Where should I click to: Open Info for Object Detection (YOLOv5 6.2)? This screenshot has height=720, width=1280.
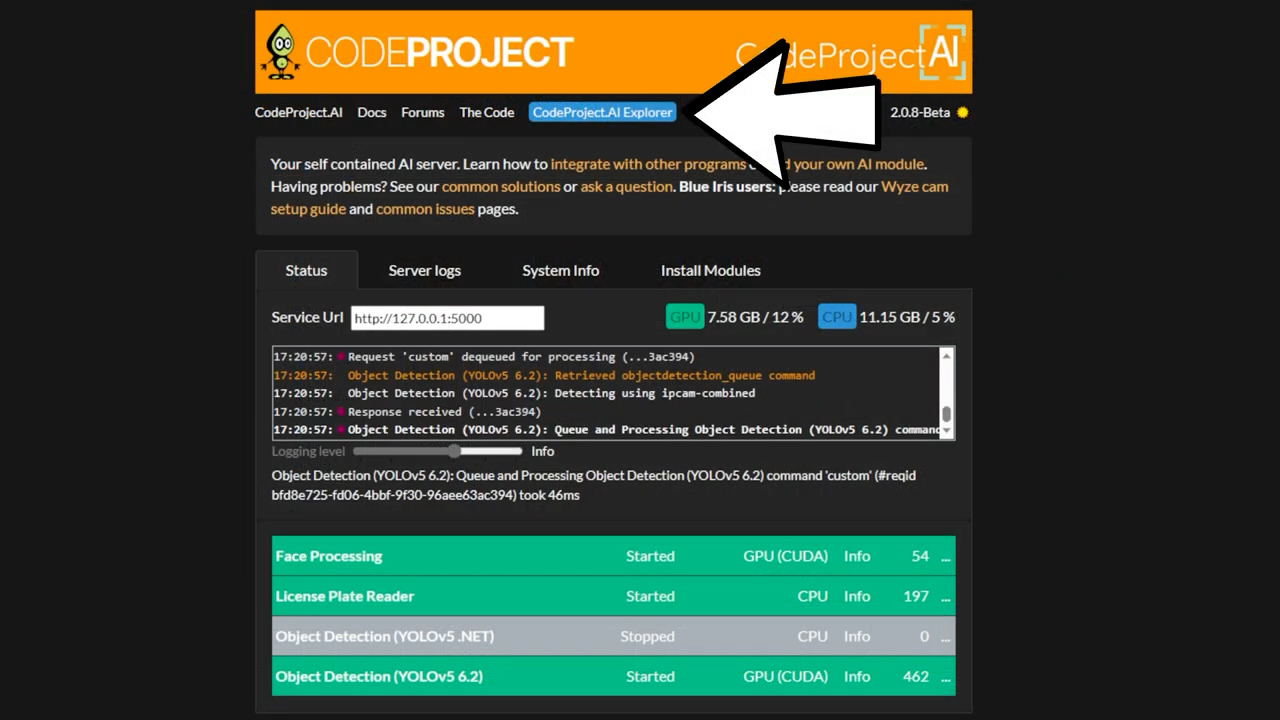coord(857,676)
